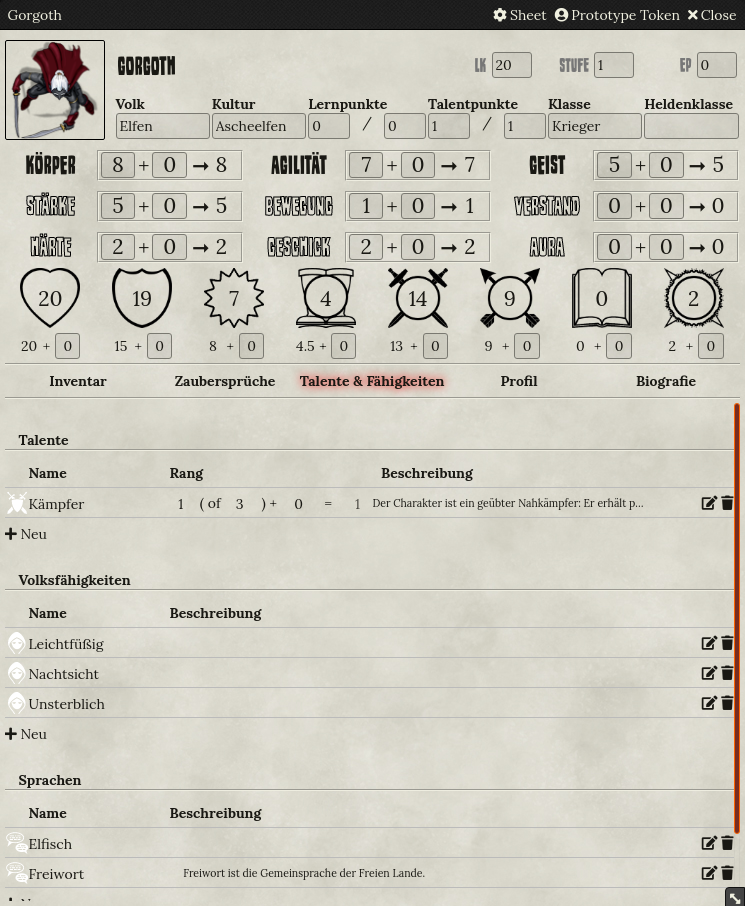Click the heart-shaped hit points icon
Image resolution: width=745 pixels, height=906 pixels.
[x=50, y=298]
